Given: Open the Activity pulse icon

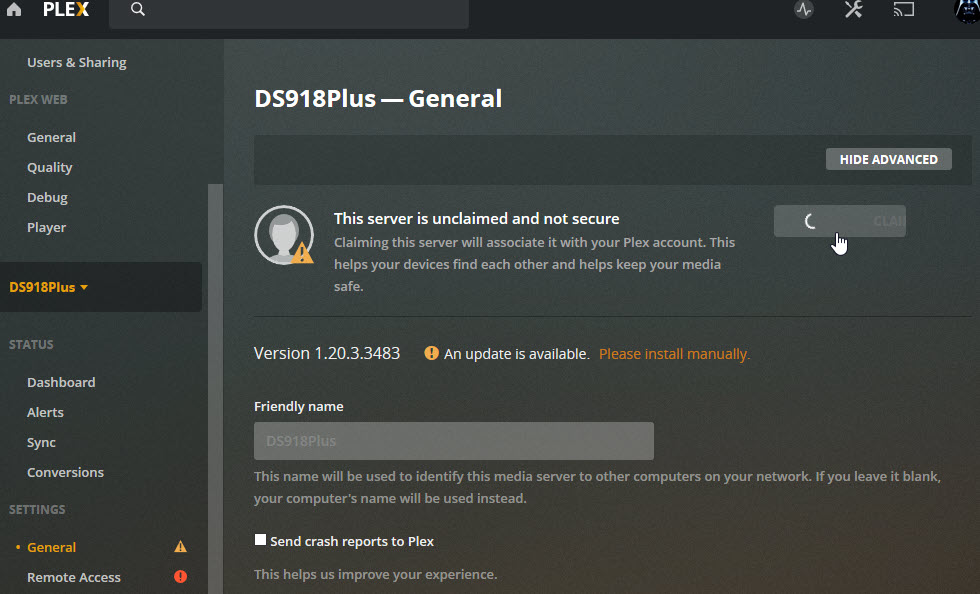Looking at the screenshot, I should tap(804, 10).
